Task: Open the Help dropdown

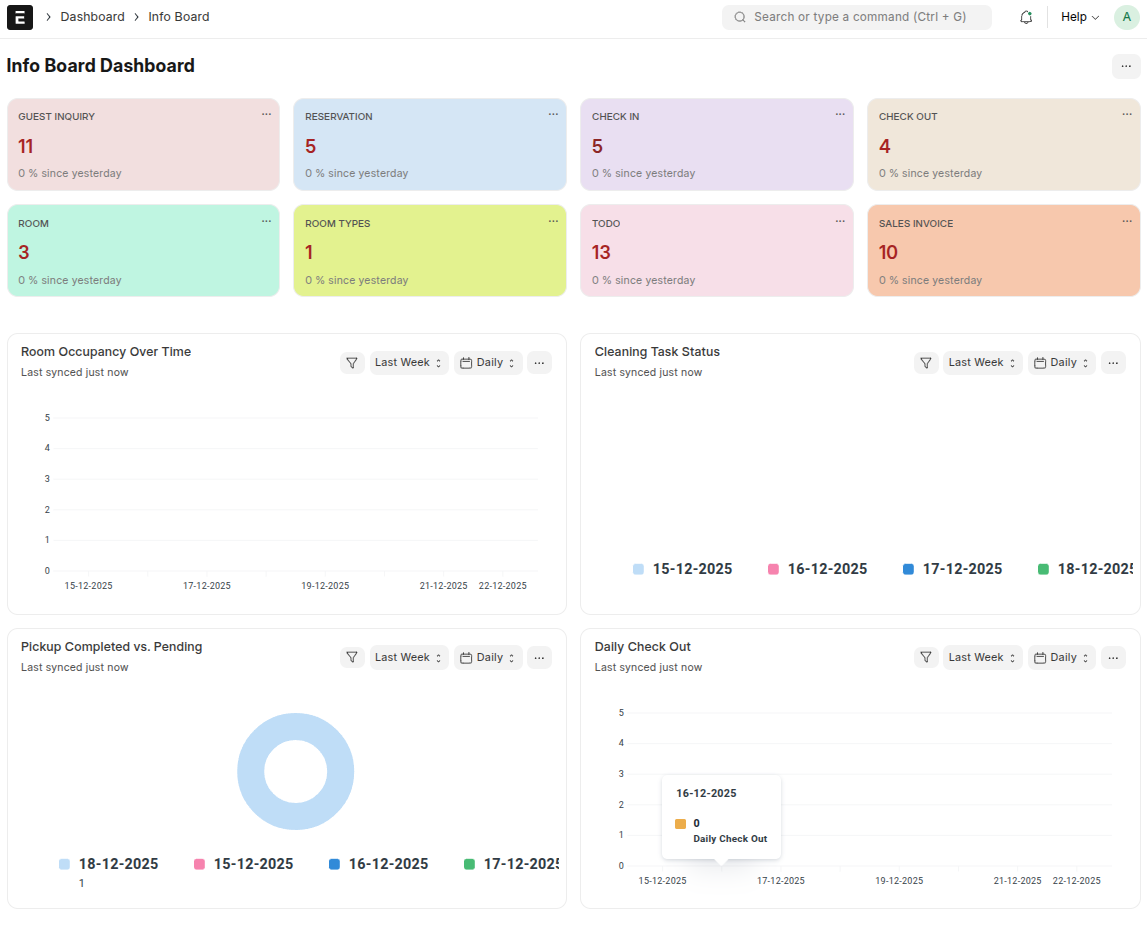Action: [x=1079, y=17]
